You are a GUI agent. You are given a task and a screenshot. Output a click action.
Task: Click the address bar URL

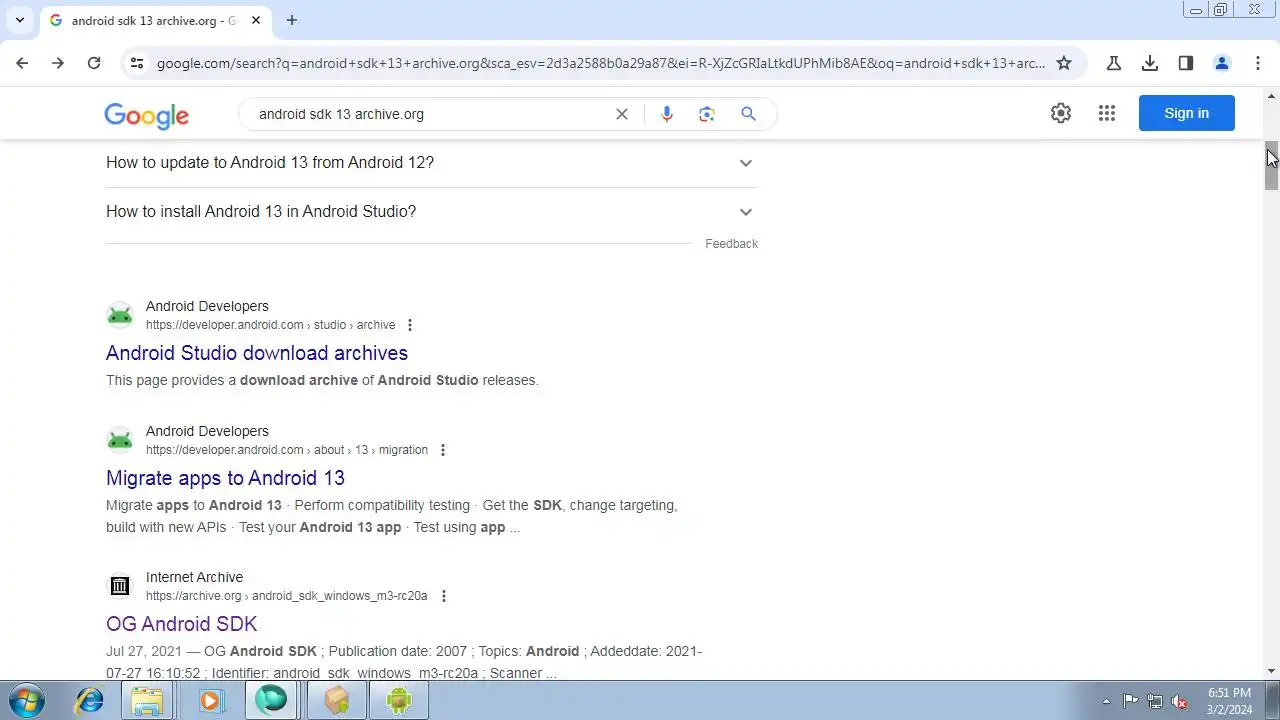(x=600, y=63)
